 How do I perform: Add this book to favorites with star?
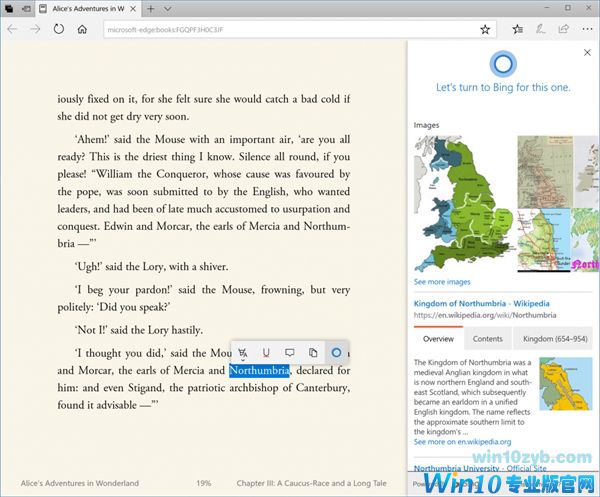coord(484,30)
